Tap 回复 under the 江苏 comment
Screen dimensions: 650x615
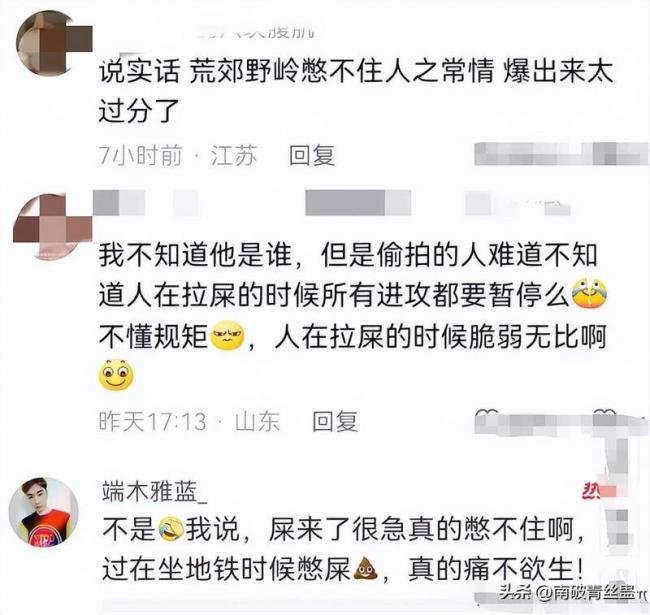312,156
